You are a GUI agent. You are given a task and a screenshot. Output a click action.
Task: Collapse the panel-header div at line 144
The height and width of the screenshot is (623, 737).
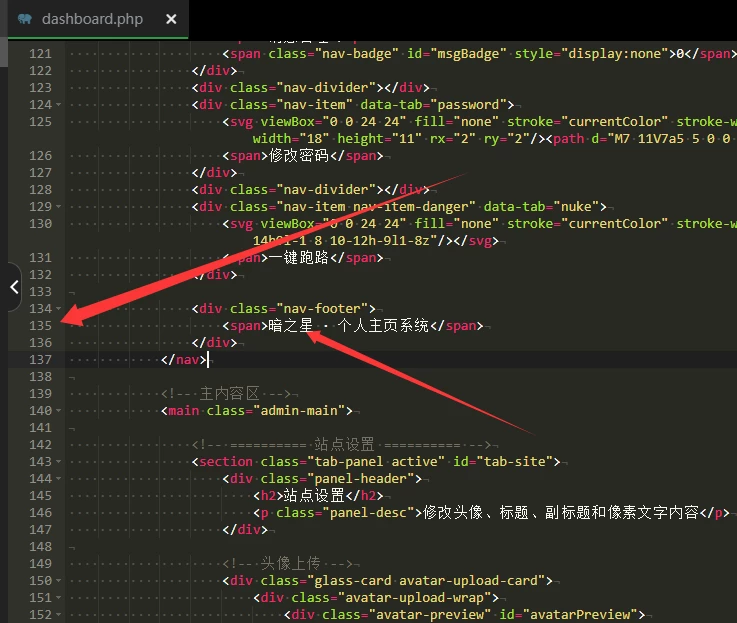click(60, 479)
